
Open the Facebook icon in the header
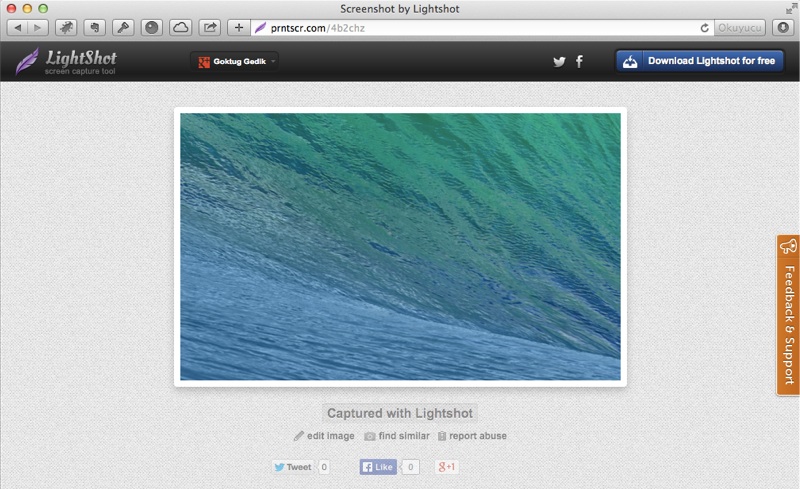click(x=579, y=62)
